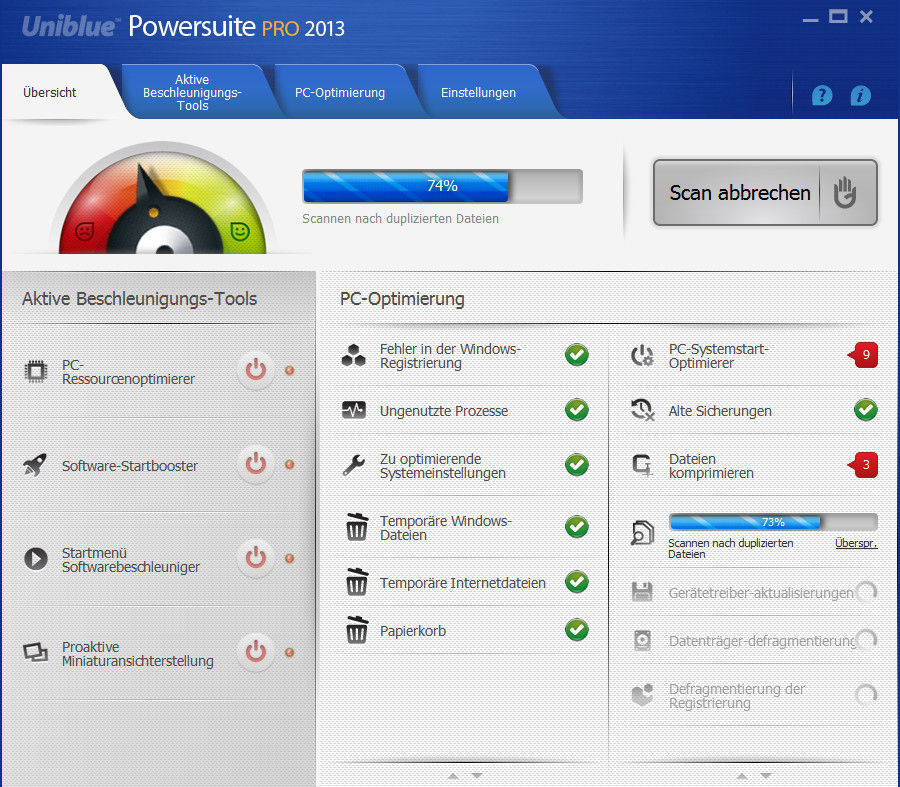Click green checkmark for Papierkorb
900x787 pixels.
[577, 630]
